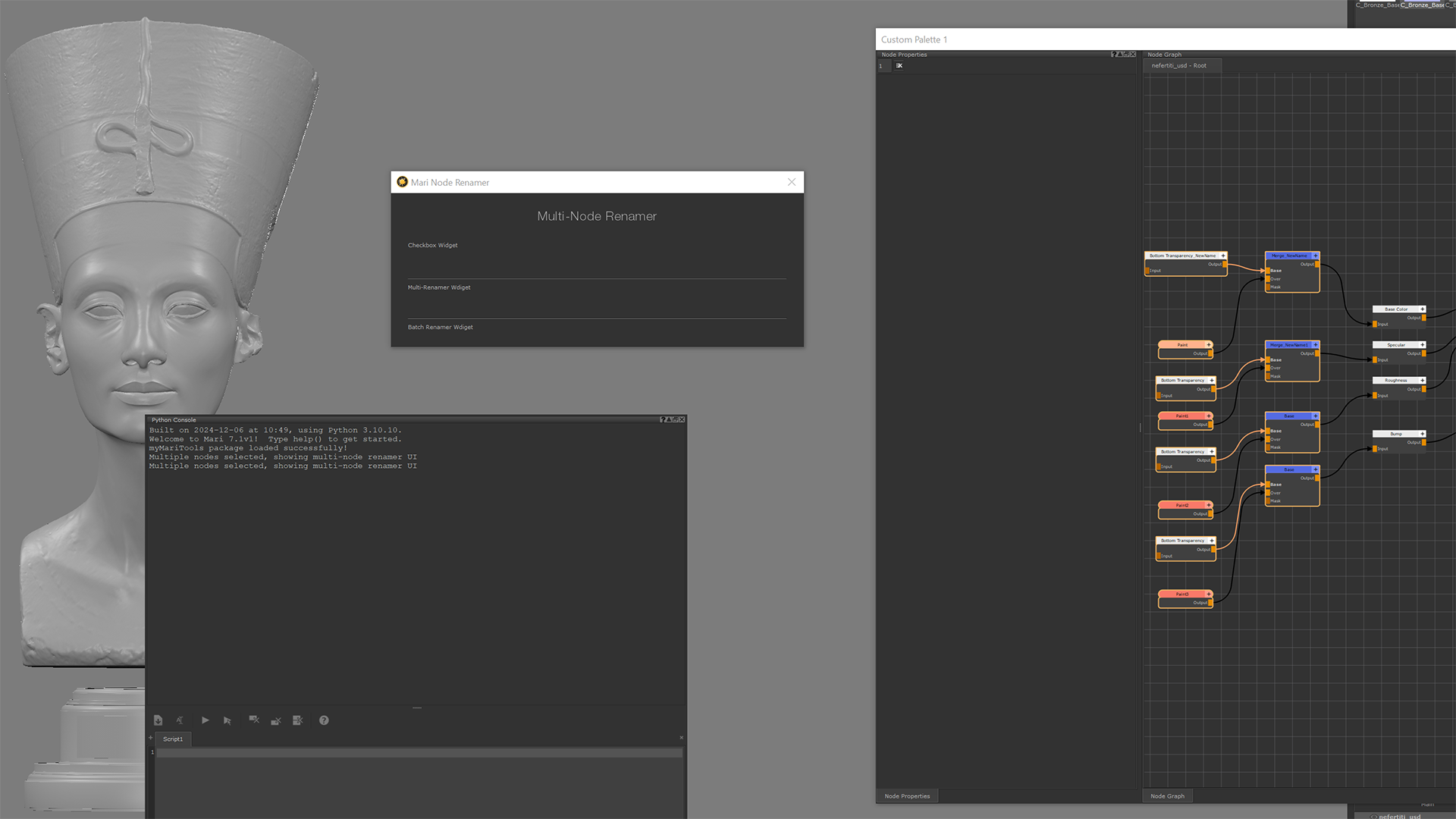Expand the Roughness node plus
Image resolution: width=1456 pixels, height=819 pixels.
point(1423,380)
